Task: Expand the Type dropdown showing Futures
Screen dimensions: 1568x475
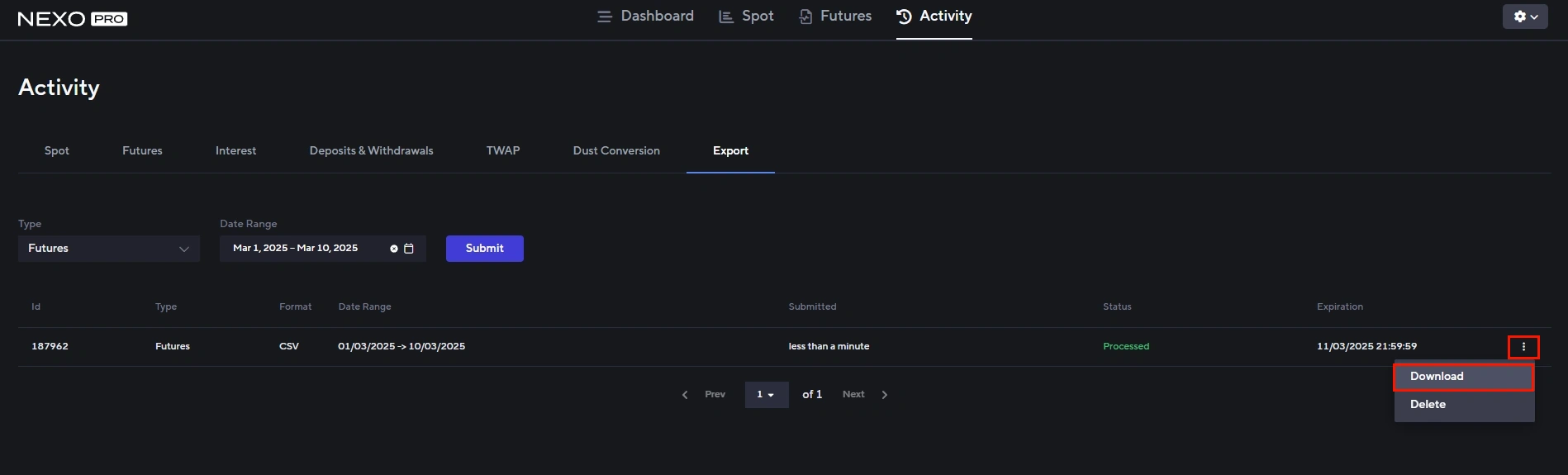Action: 108,249
